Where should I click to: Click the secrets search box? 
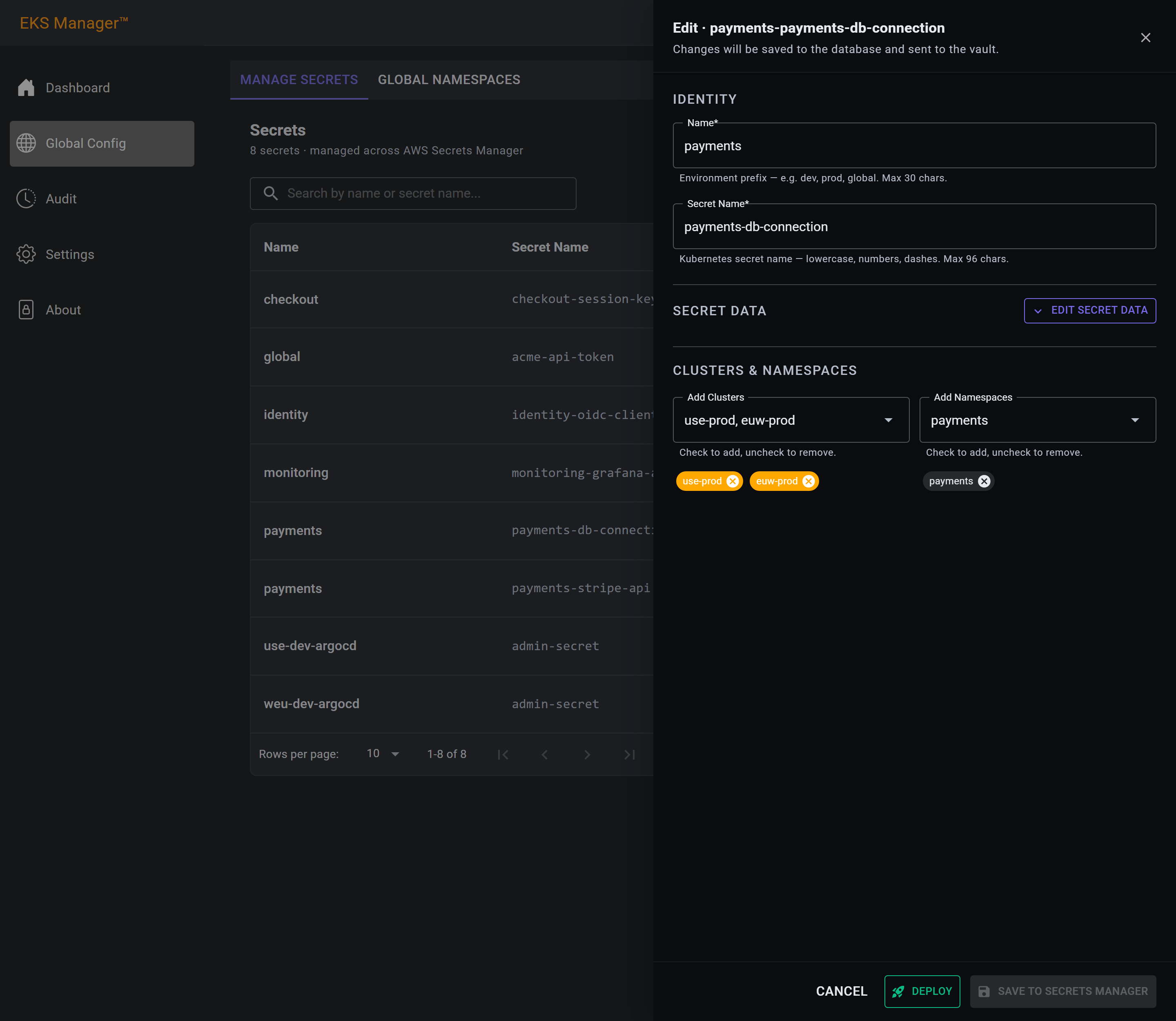click(412, 194)
